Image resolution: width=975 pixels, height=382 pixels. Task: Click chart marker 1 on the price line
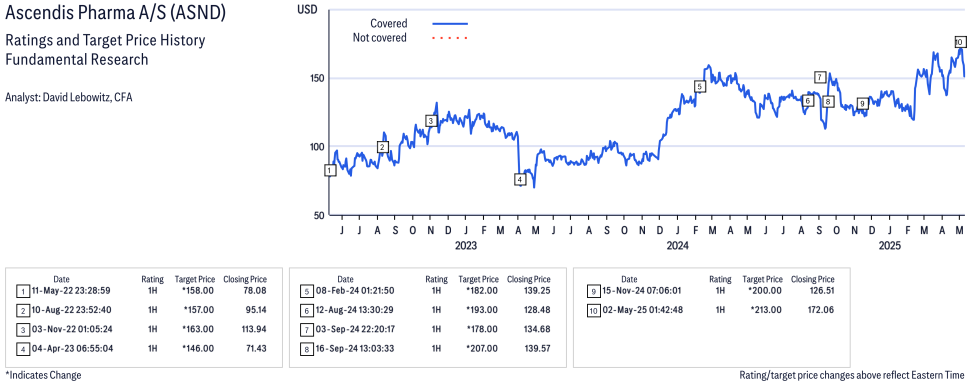[x=330, y=170]
